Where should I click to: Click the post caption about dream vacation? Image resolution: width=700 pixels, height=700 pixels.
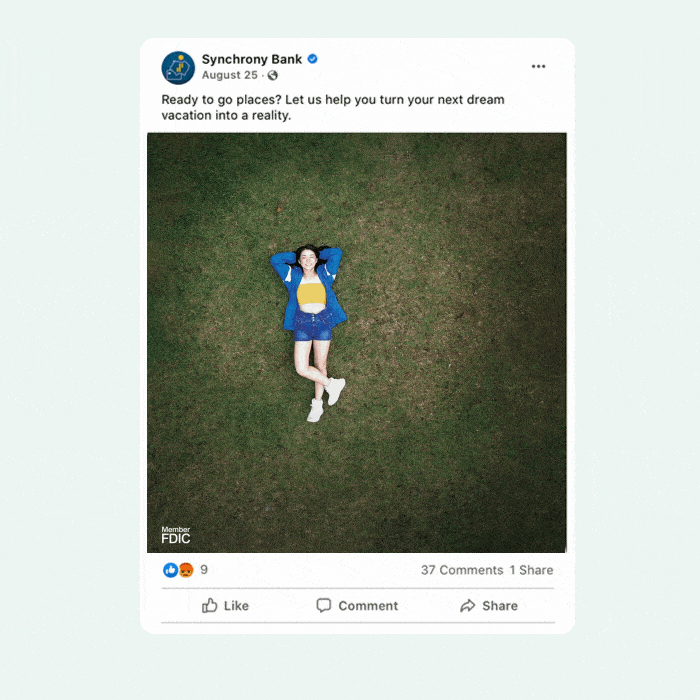click(333, 108)
